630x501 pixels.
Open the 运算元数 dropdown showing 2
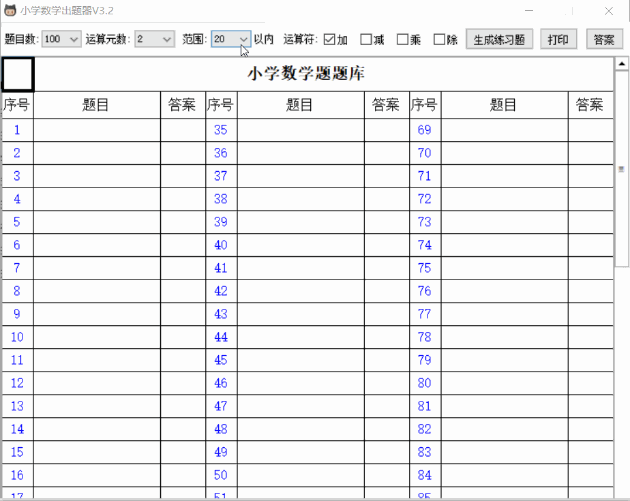click(x=154, y=39)
